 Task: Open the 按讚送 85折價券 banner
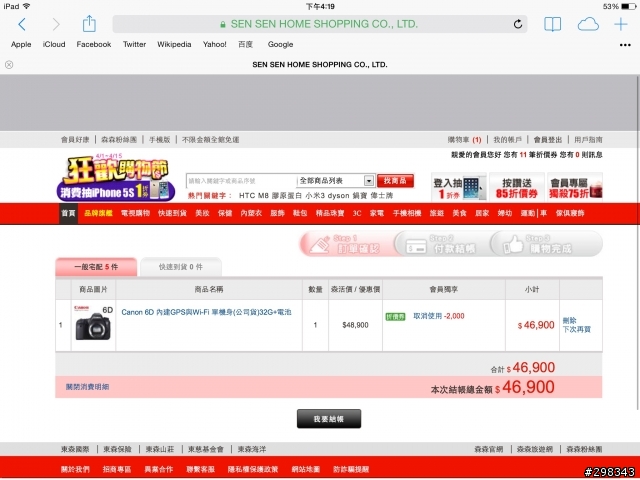pyautogui.click(x=517, y=187)
